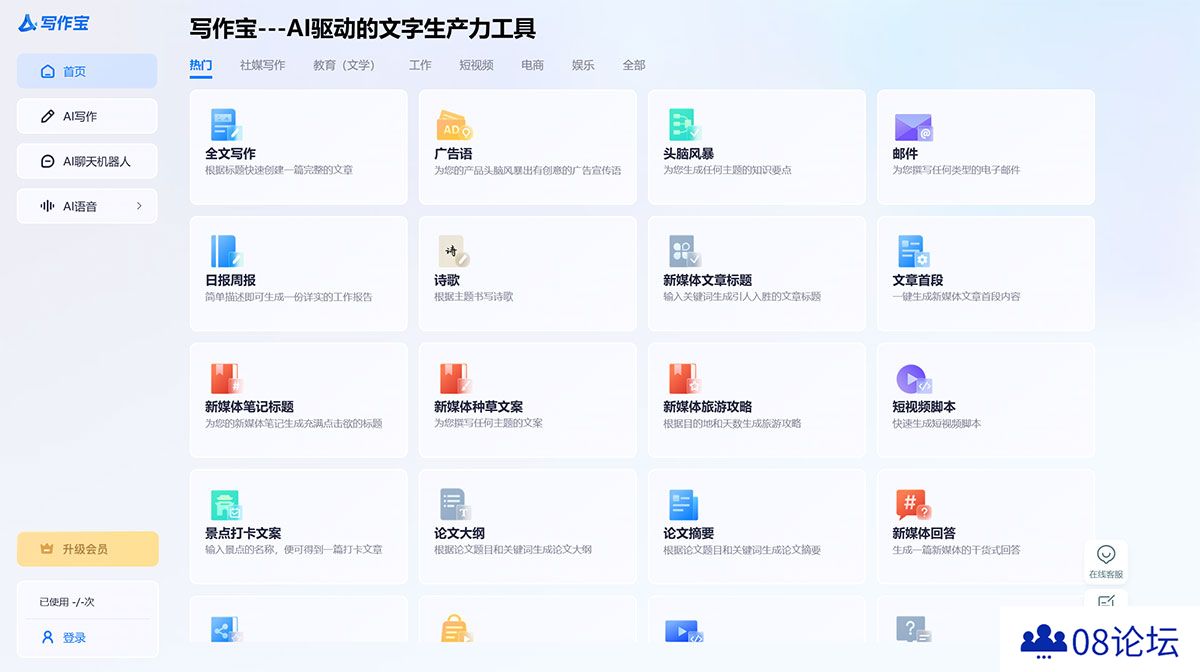Click the feedback edit icon below 在线客服
Image resolution: width=1200 pixels, height=672 pixels.
[1106, 602]
